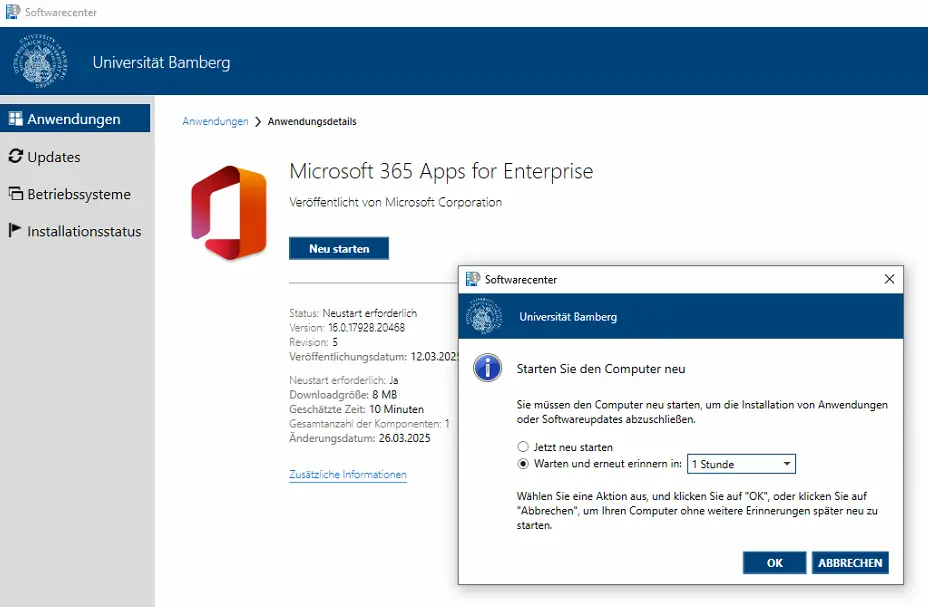Click the dropdown arrow beside 1 Stunde

787,464
